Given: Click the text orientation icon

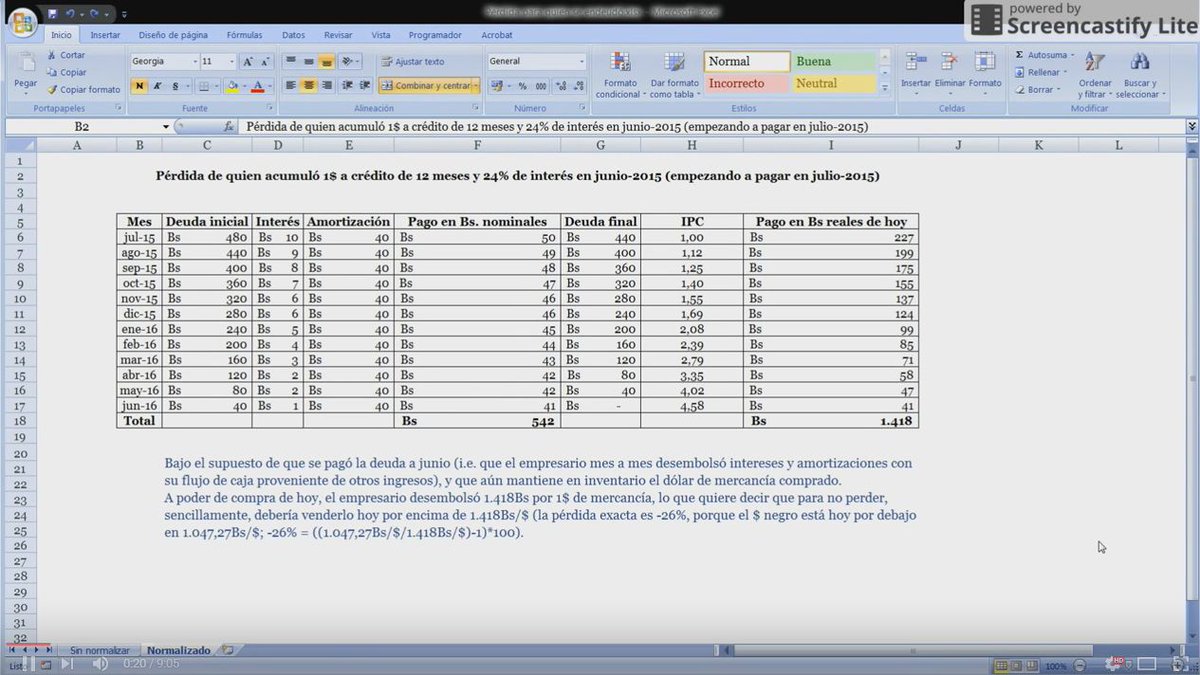Looking at the screenshot, I should (x=348, y=62).
